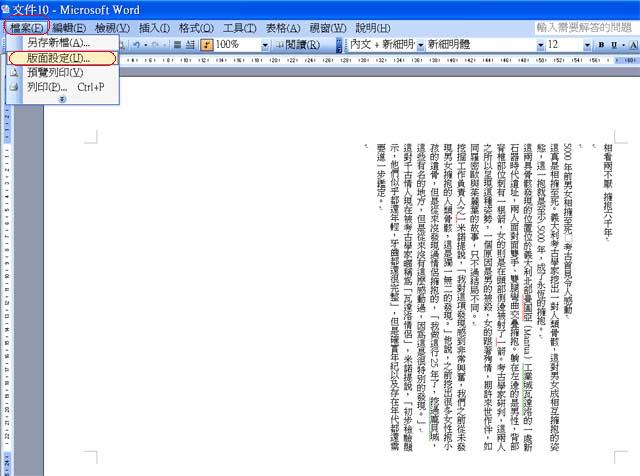The width and height of the screenshot is (640, 476).
Task: Expand the File menu with bottom chevron
Action: click(62, 99)
